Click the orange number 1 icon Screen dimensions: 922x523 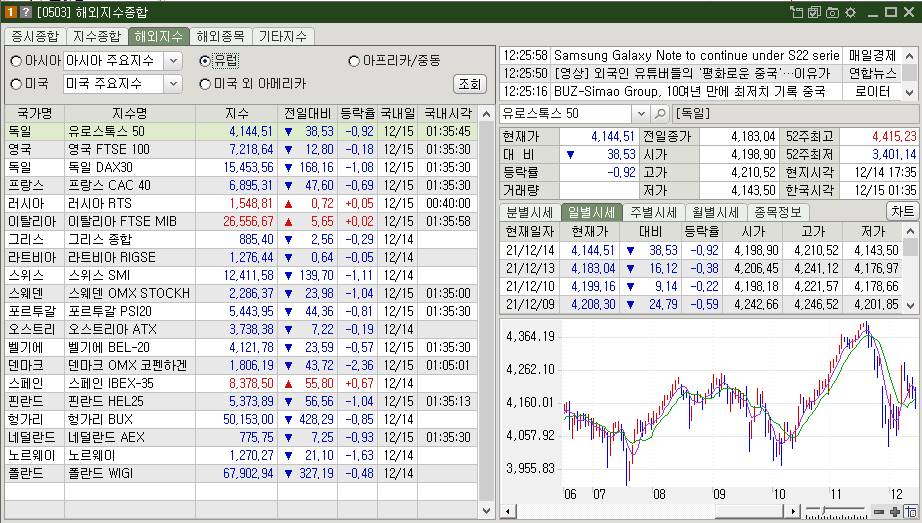[x=11, y=12]
